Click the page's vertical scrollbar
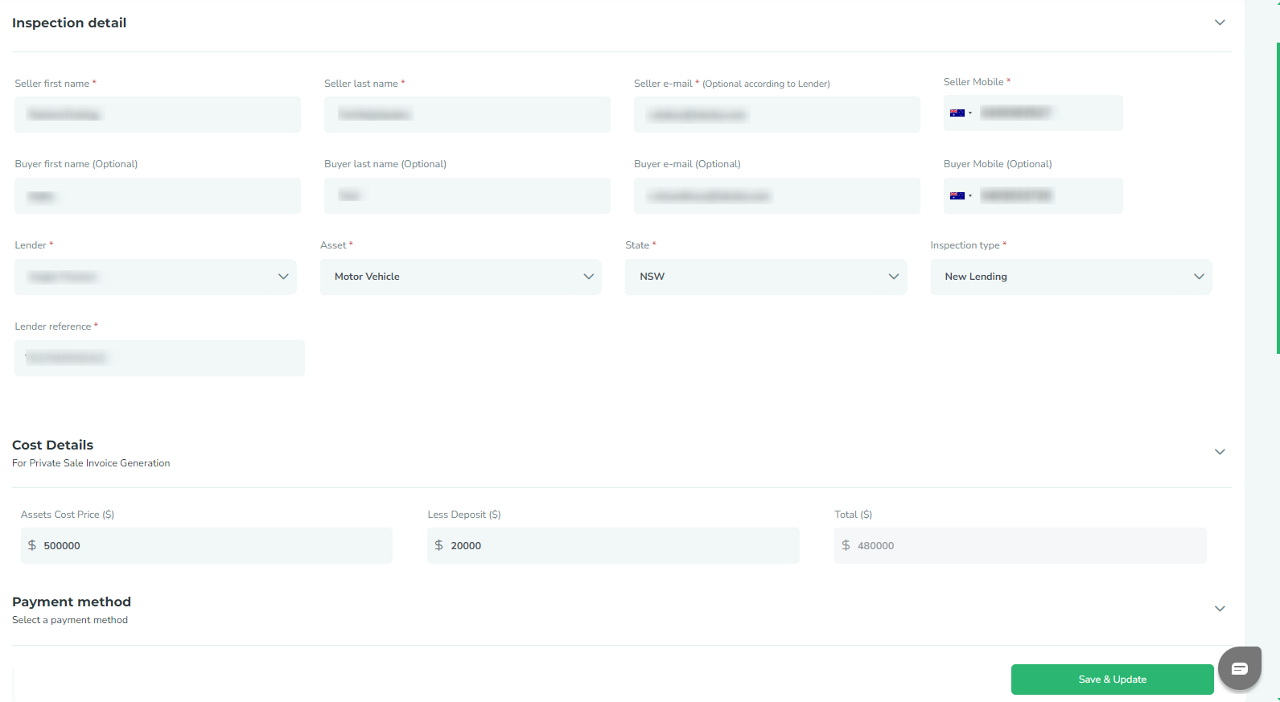 click(1277, 200)
